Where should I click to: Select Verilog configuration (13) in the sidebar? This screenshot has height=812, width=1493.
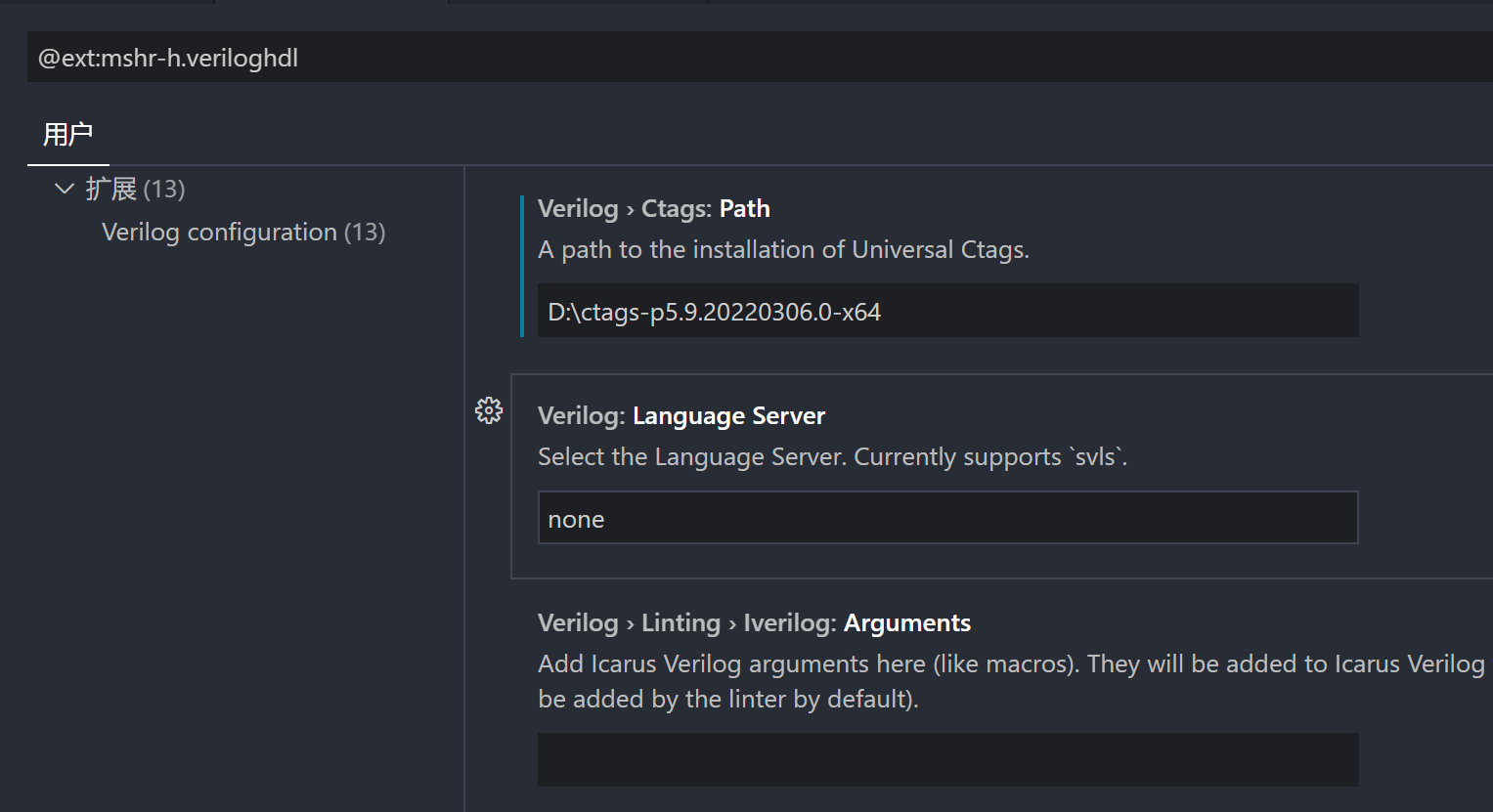click(243, 232)
